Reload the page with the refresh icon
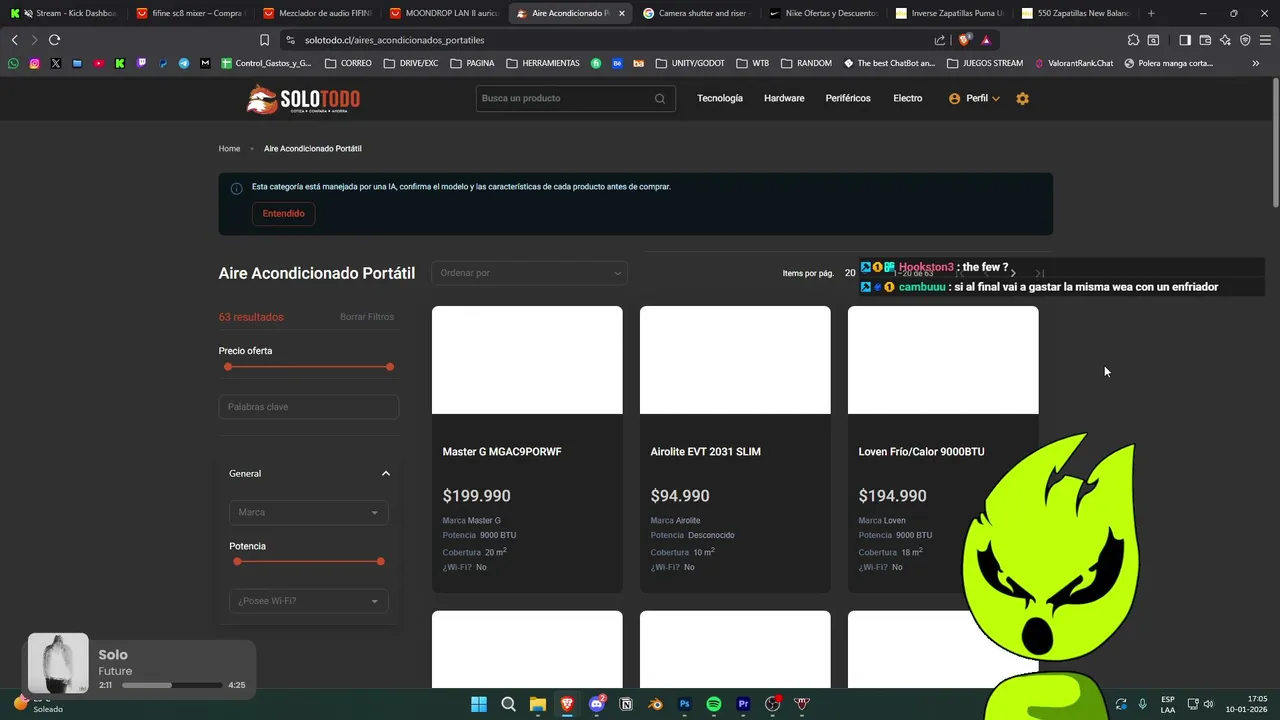 pos(54,40)
